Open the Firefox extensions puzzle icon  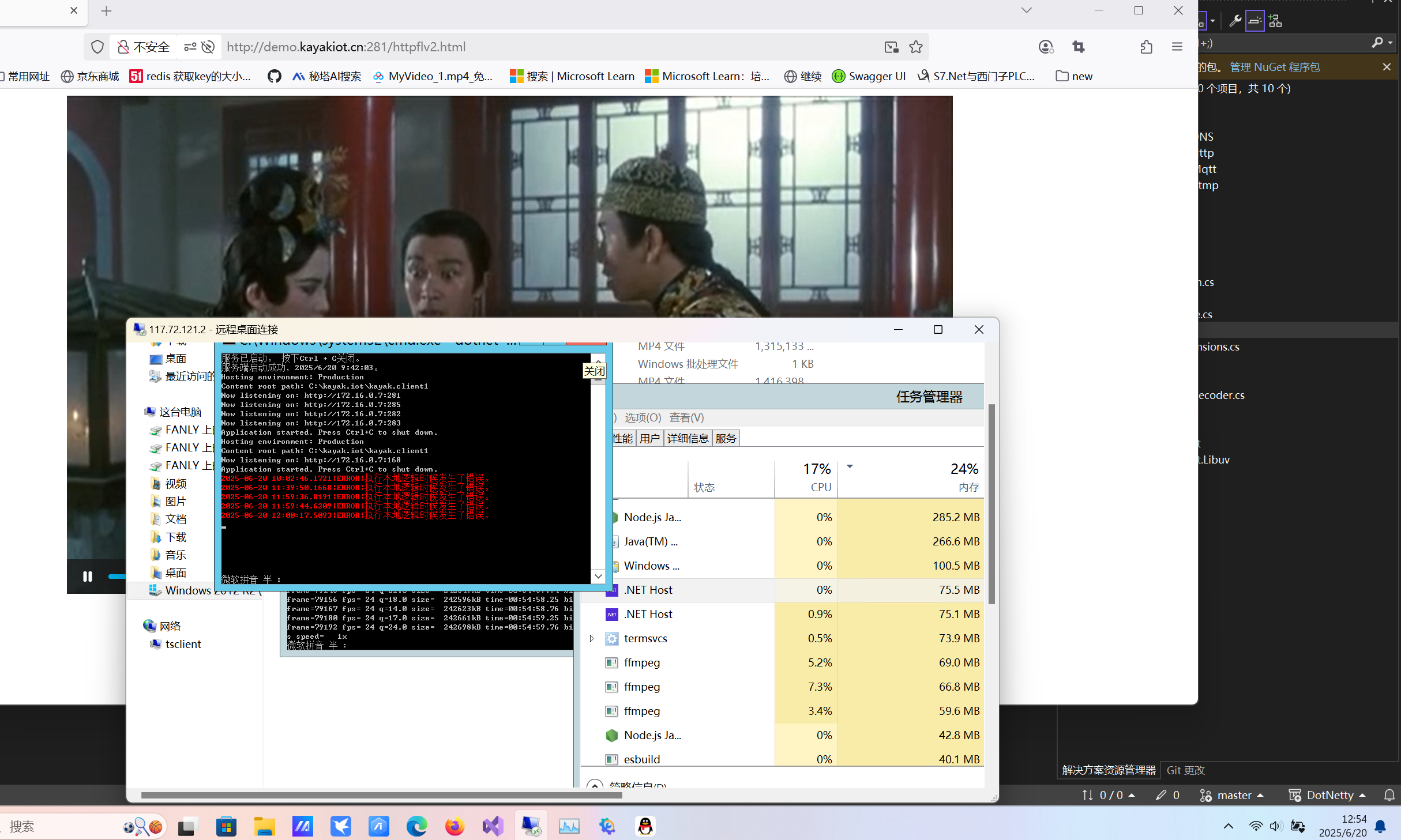pyautogui.click(x=1146, y=47)
